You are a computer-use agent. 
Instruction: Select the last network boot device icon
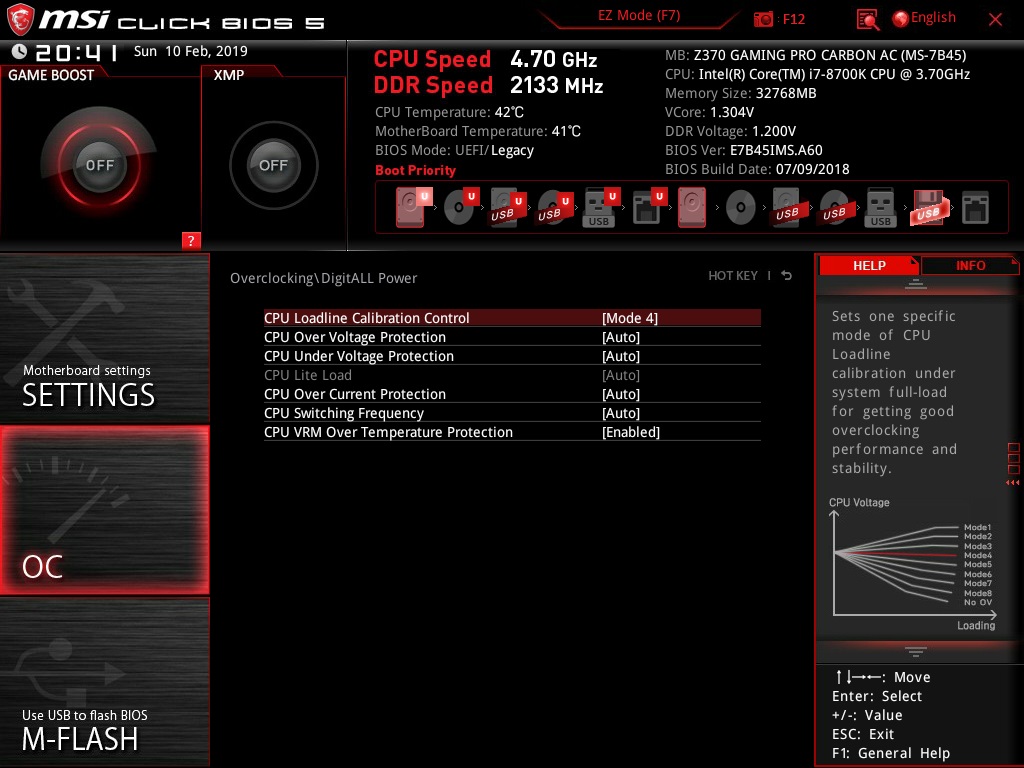click(975, 208)
